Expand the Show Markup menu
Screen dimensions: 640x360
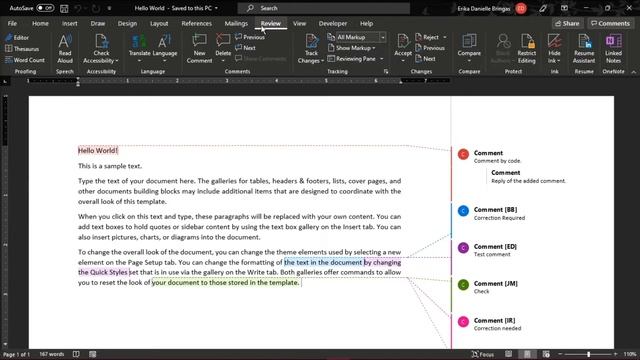(351, 48)
